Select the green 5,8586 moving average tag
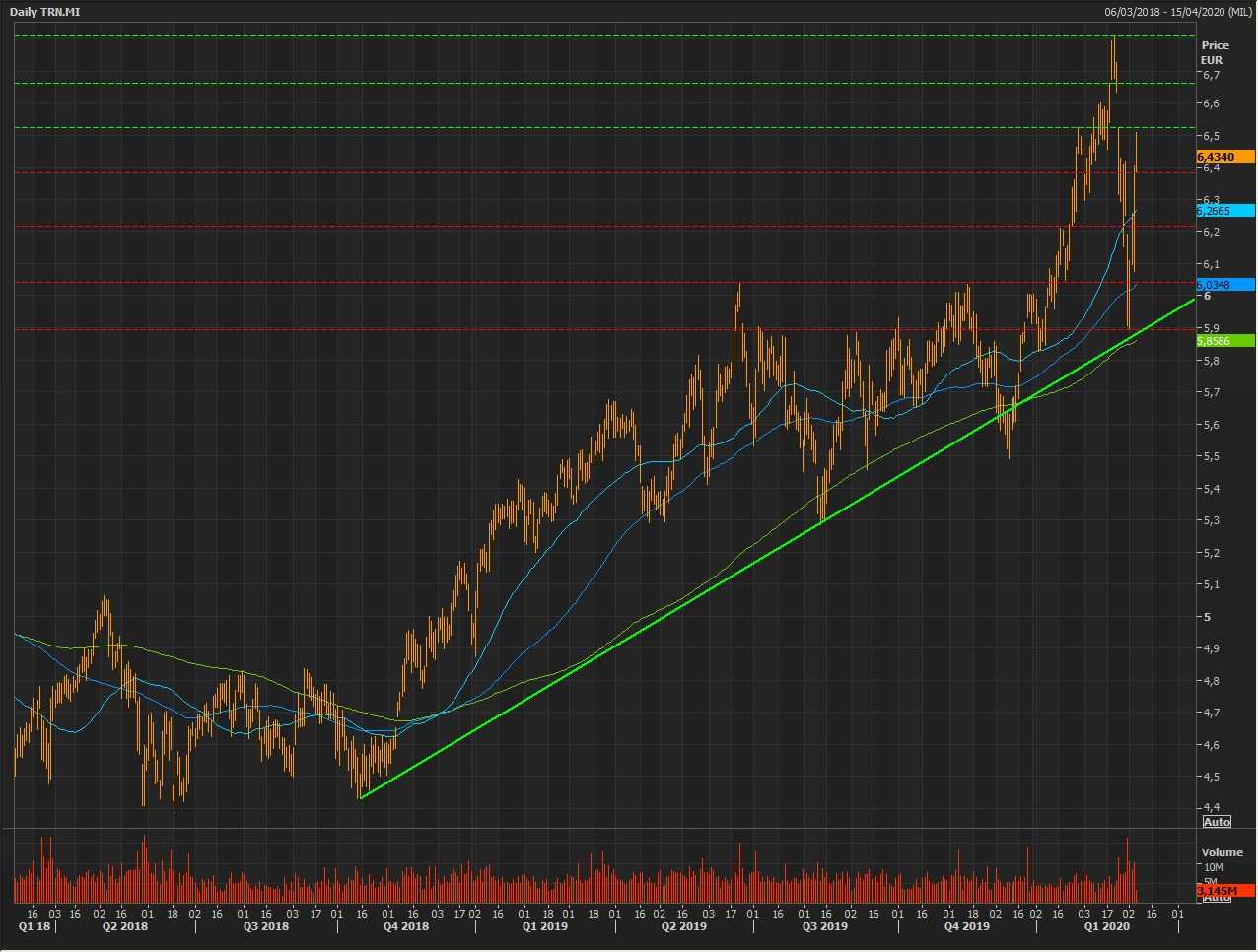 tap(1225, 341)
